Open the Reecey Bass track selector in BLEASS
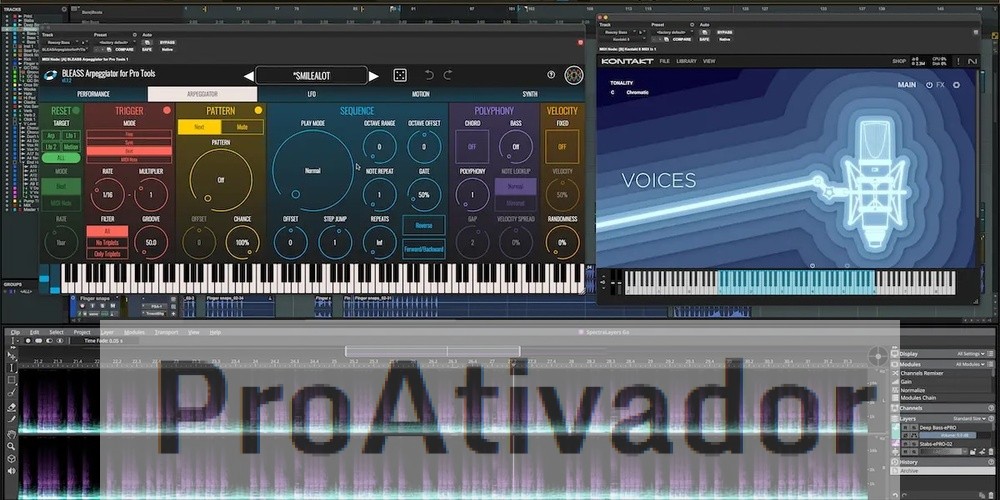The height and width of the screenshot is (500, 1000). [59, 42]
